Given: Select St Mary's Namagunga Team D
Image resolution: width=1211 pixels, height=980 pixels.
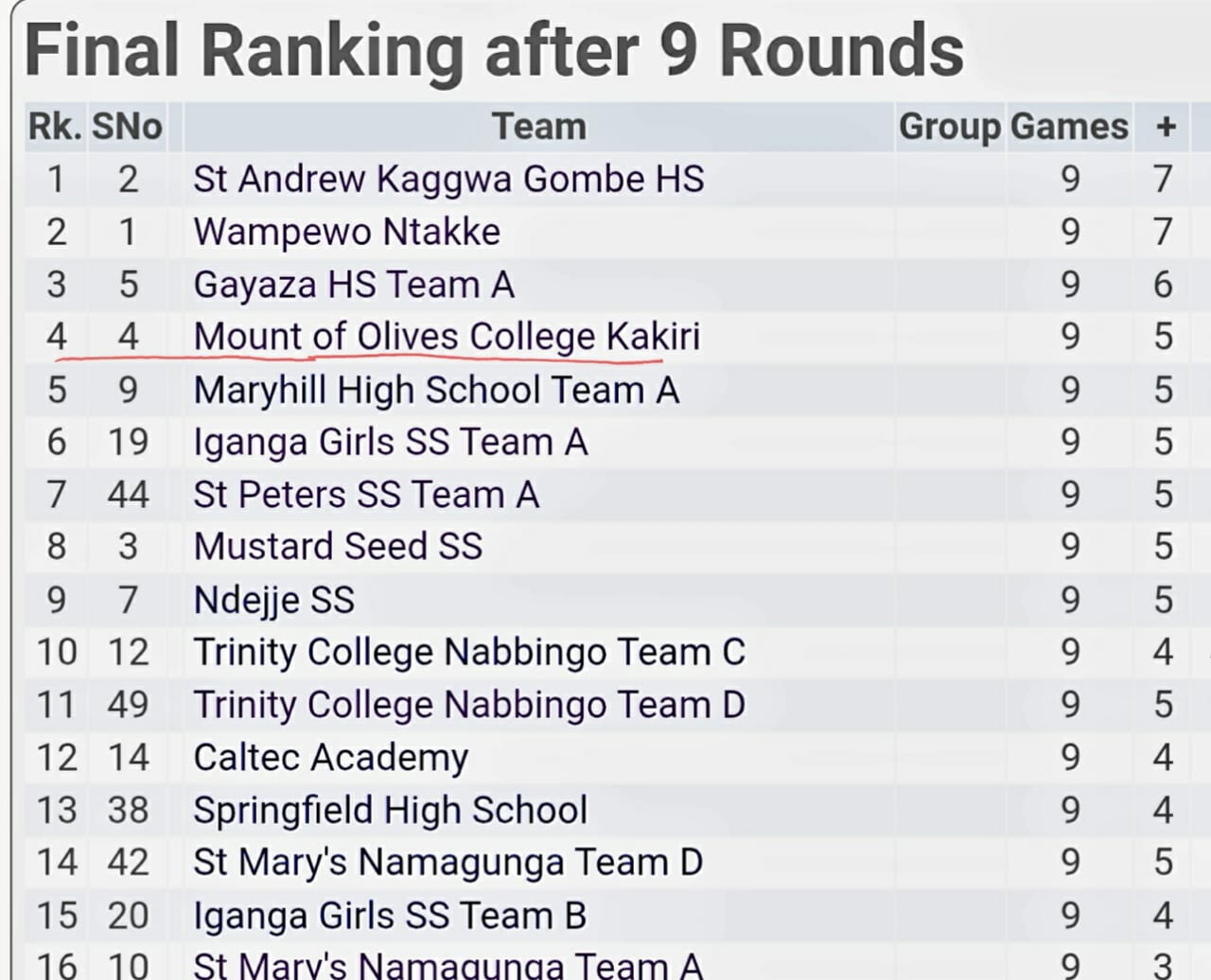Looking at the screenshot, I should (448, 862).
